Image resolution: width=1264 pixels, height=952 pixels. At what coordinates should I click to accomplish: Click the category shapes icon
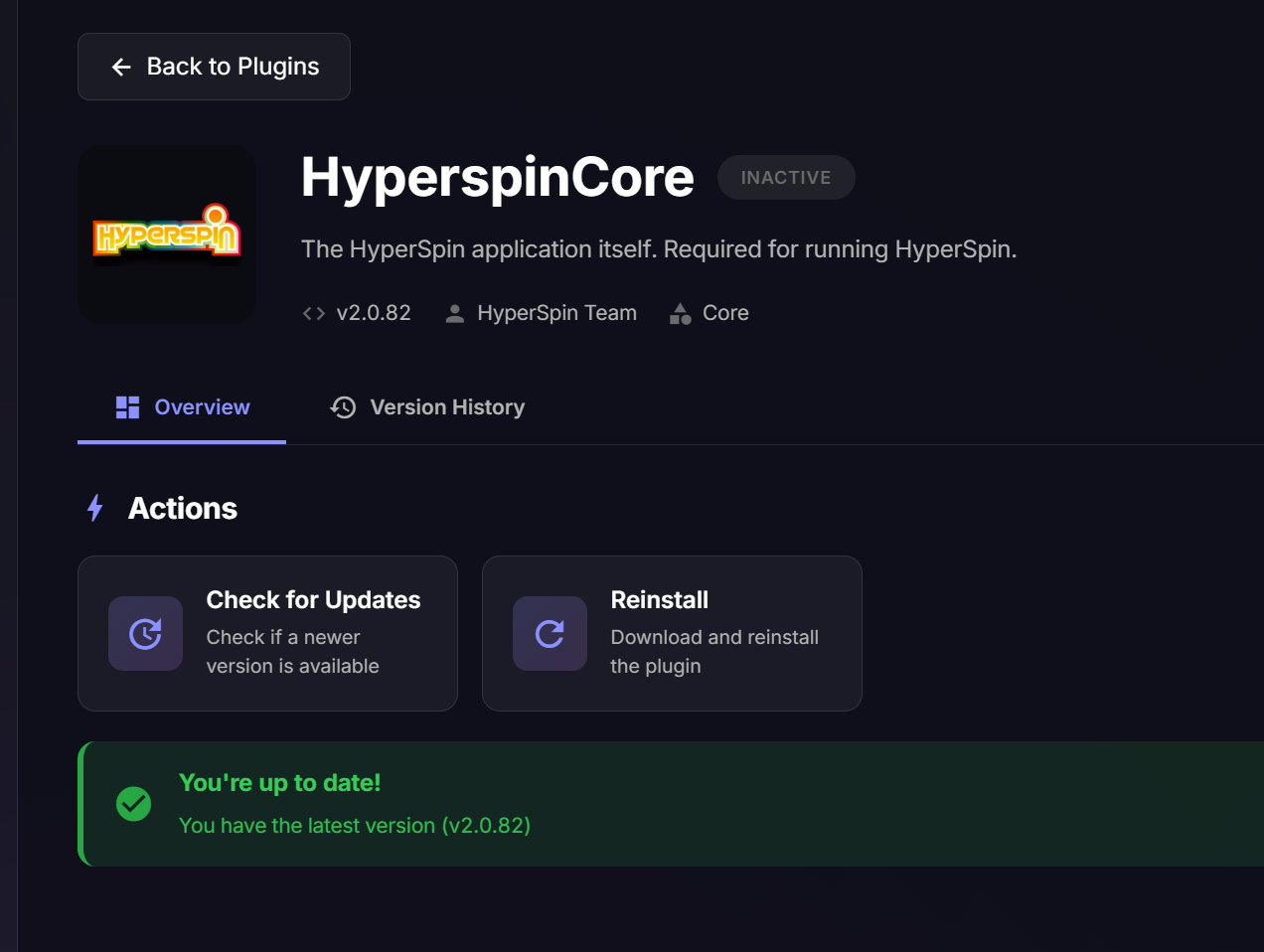(681, 314)
